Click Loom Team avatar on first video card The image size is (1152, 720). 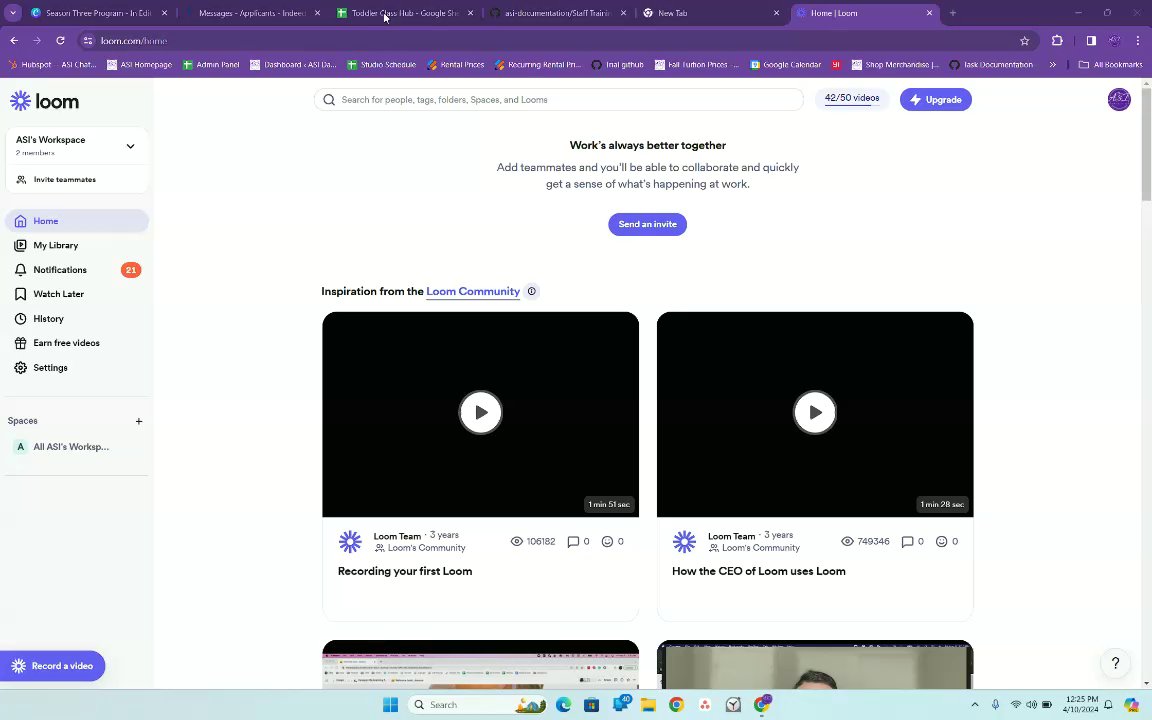point(350,541)
